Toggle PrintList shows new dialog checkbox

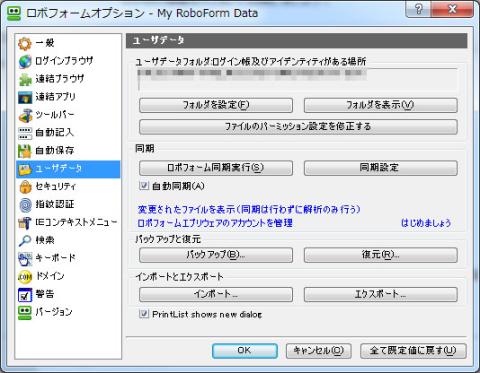pos(144,314)
